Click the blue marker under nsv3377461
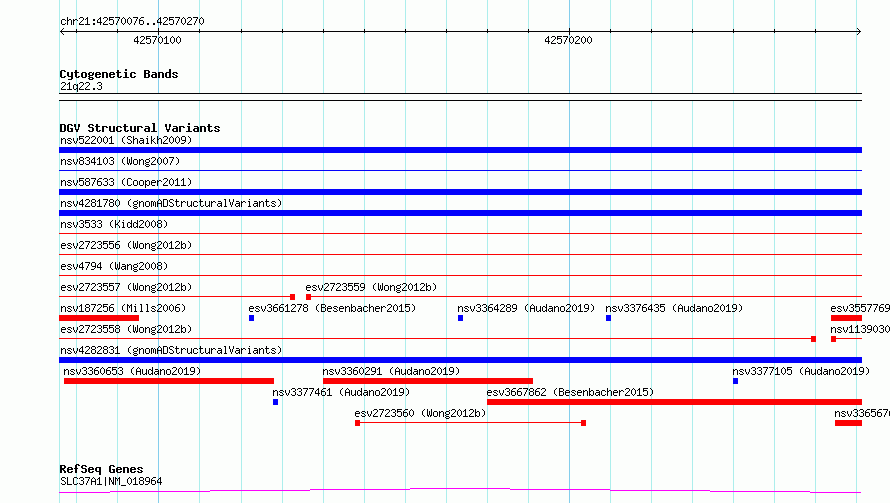 point(275,402)
